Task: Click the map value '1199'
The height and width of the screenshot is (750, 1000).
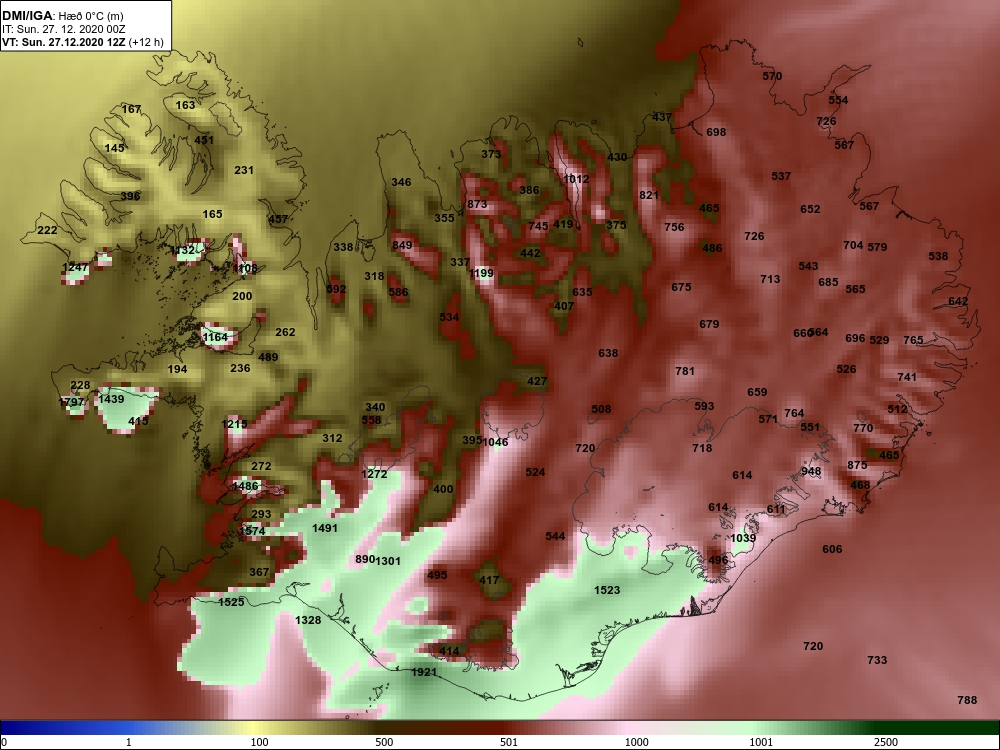Action: point(482,273)
